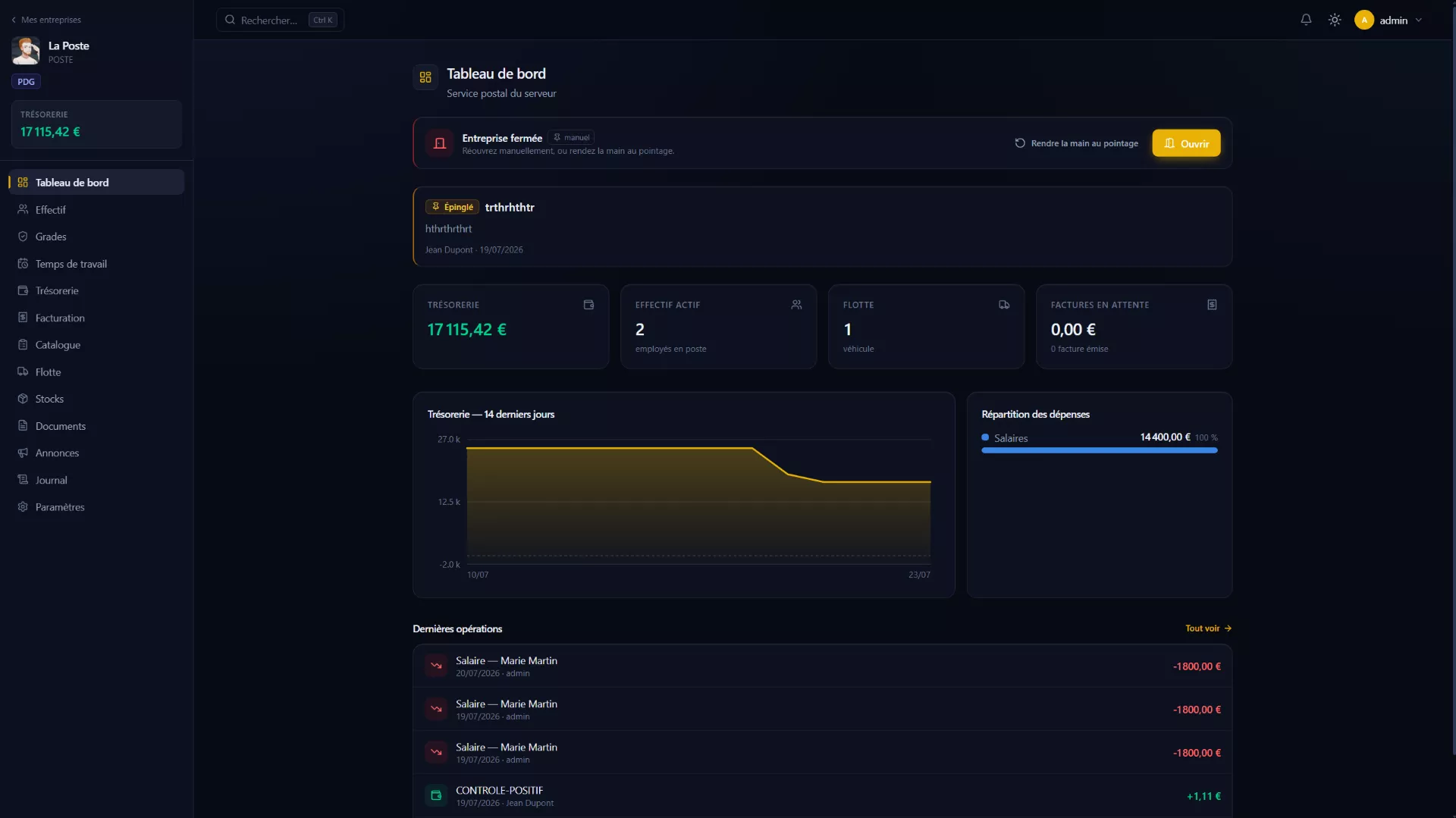
Task: Click the Épinglé pin badge
Action: [452, 207]
